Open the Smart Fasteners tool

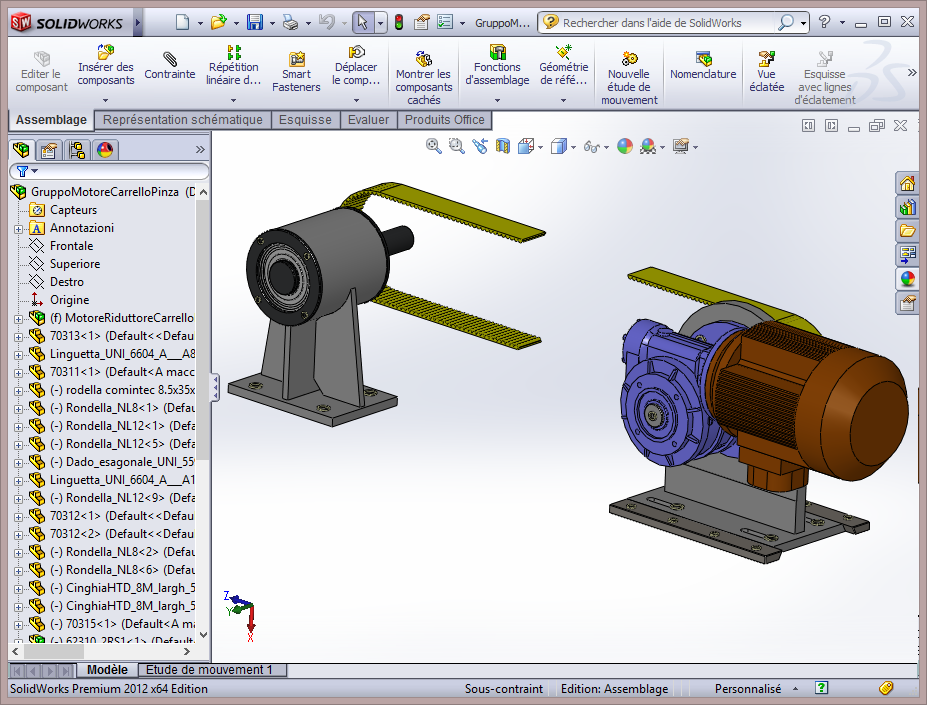pos(296,72)
